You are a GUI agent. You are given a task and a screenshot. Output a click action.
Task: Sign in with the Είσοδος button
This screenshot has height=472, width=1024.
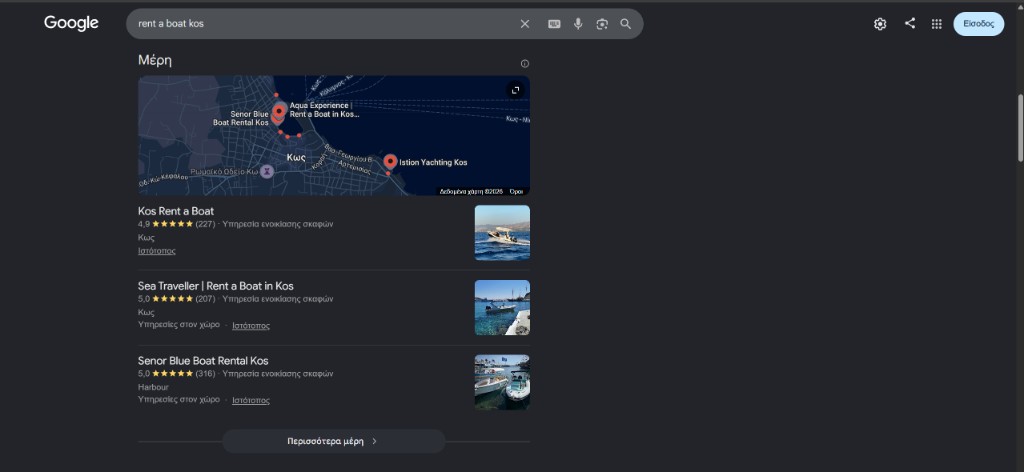(x=978, y=24)
